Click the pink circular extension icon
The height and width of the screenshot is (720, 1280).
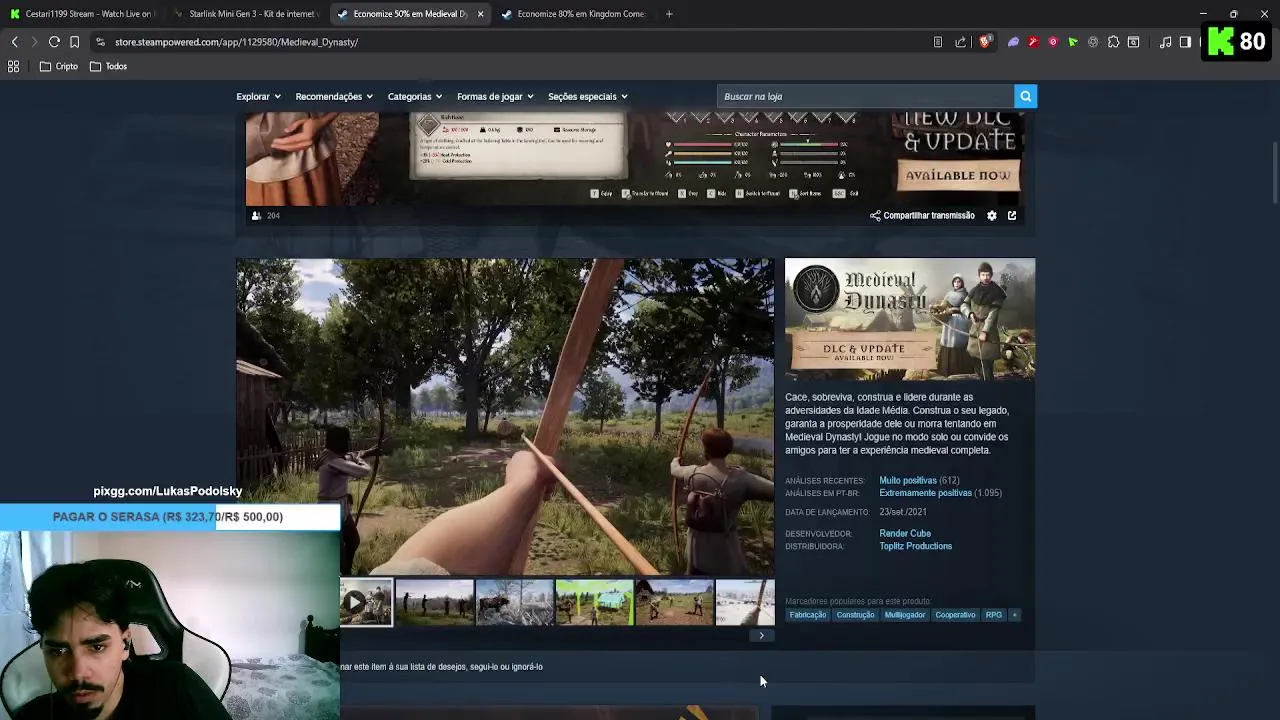tap(1053, 42)
